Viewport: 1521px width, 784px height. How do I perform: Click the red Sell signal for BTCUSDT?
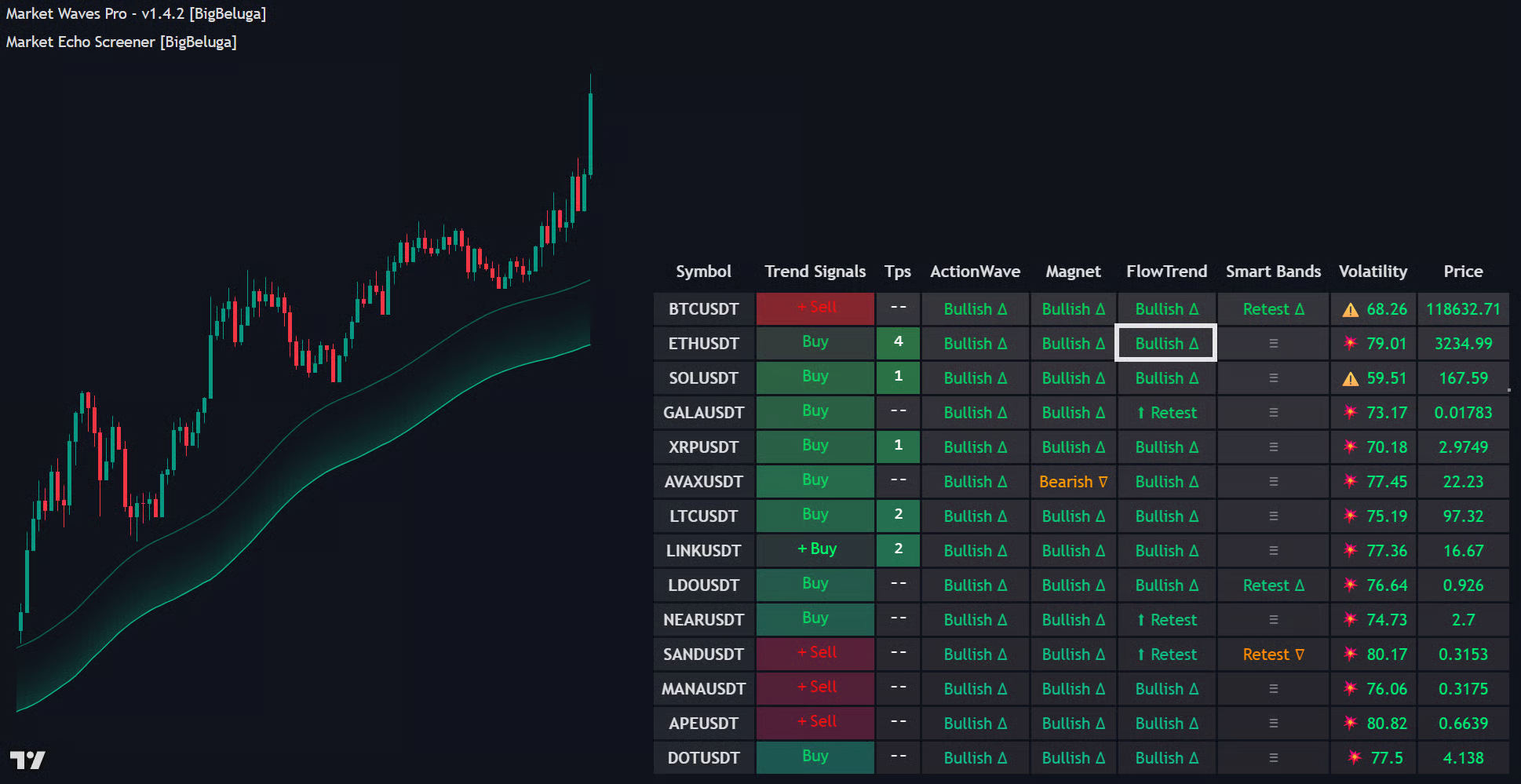815,308
